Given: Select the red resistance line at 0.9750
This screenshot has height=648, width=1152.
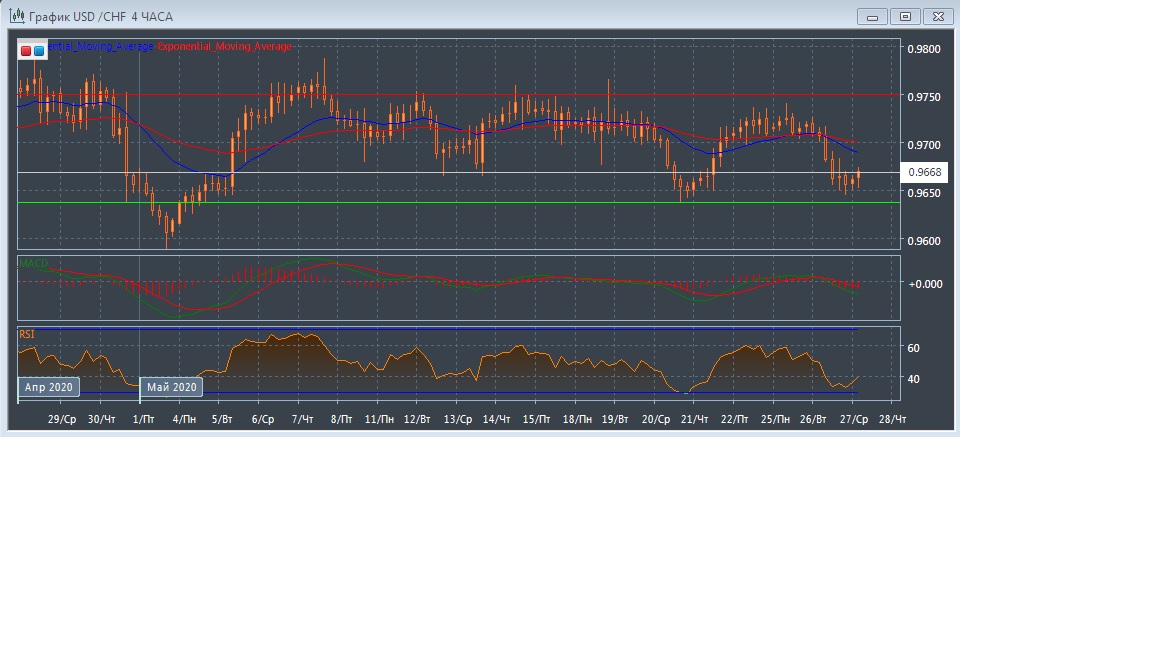Looking at the screenshot, I should [x=500, y=95].
